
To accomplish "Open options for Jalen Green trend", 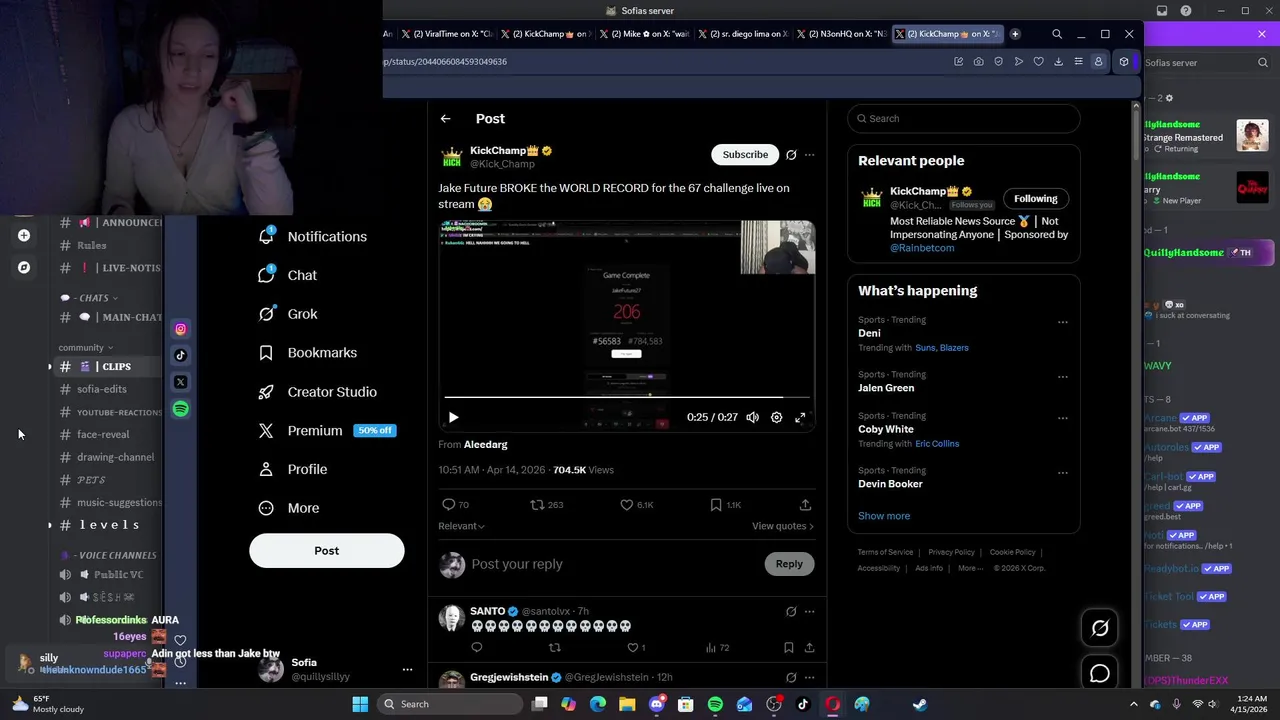I will coord(1062,377).
